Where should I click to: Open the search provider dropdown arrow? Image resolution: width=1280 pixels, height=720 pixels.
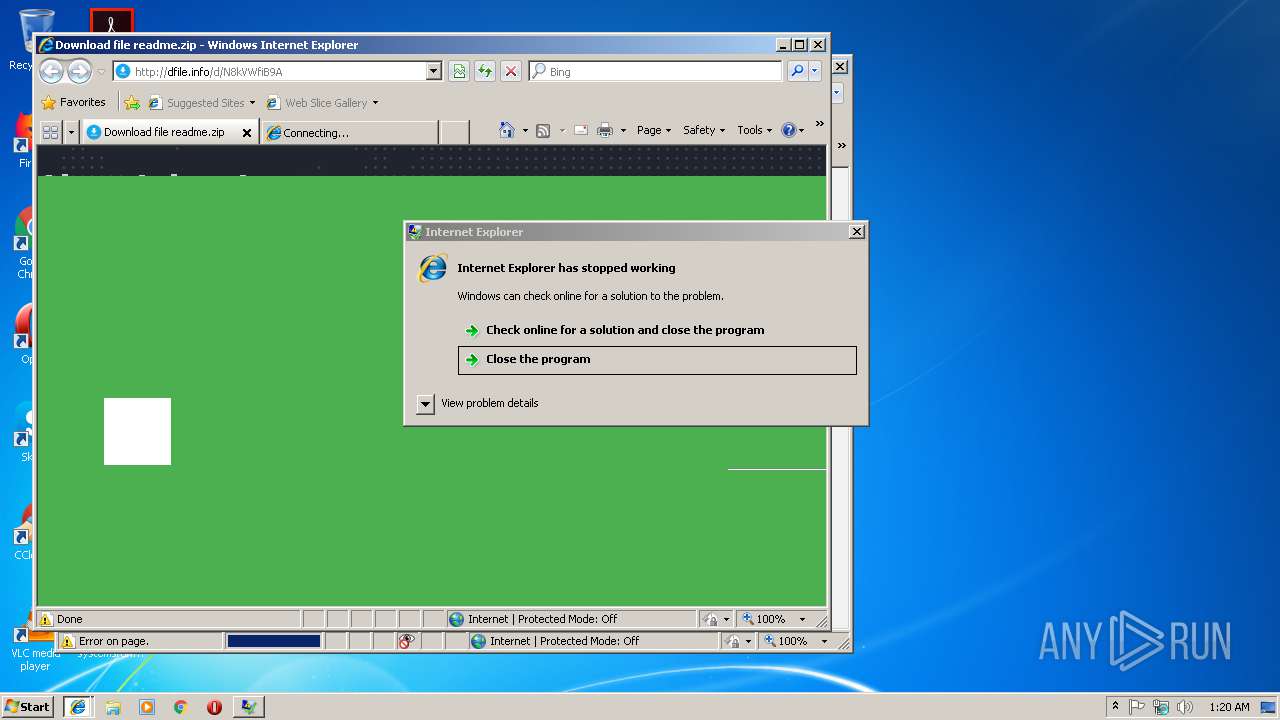815,71
